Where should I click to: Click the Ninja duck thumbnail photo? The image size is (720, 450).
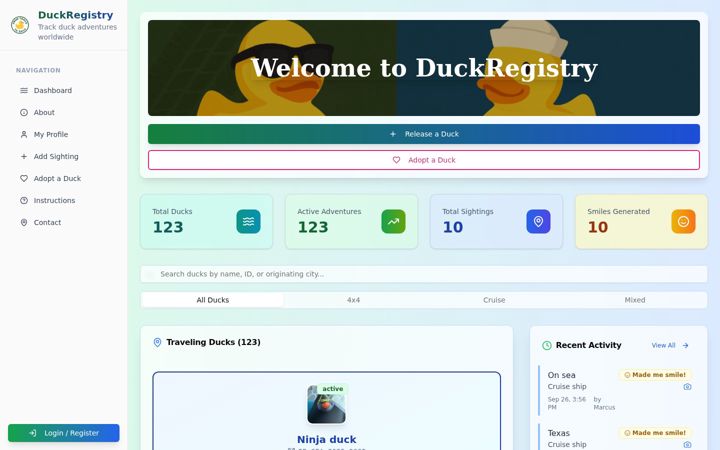(x=326, y=404)
